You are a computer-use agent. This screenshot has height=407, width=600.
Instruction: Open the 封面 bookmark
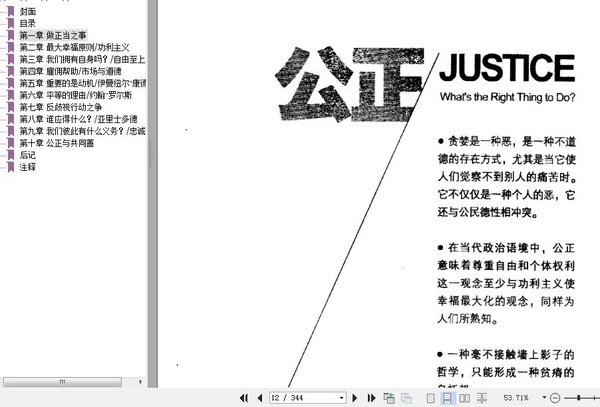pyautogui.click(x=28, y=11)
